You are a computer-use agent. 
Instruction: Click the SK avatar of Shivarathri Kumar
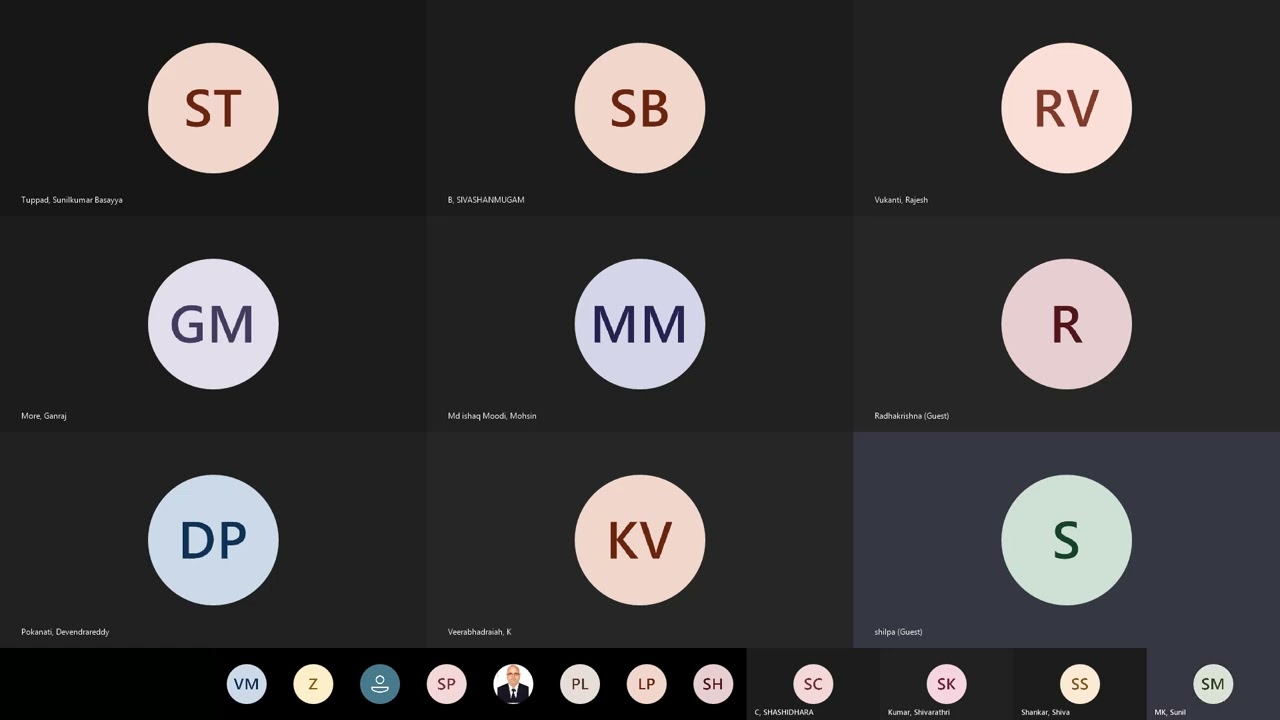pyautogui.click(x=946, y=684)
